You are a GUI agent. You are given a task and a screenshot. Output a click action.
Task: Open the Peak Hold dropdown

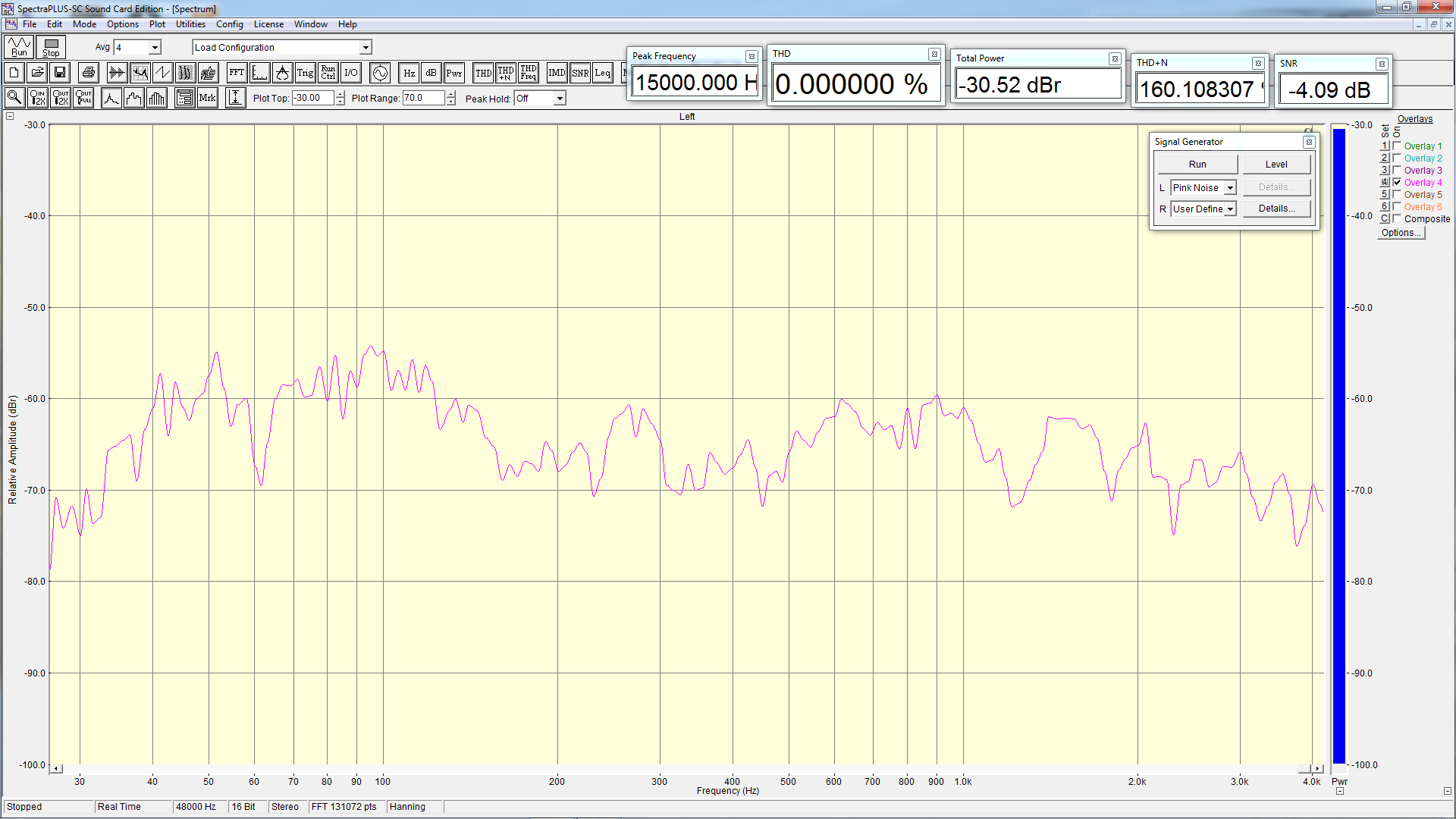point(560,98)
